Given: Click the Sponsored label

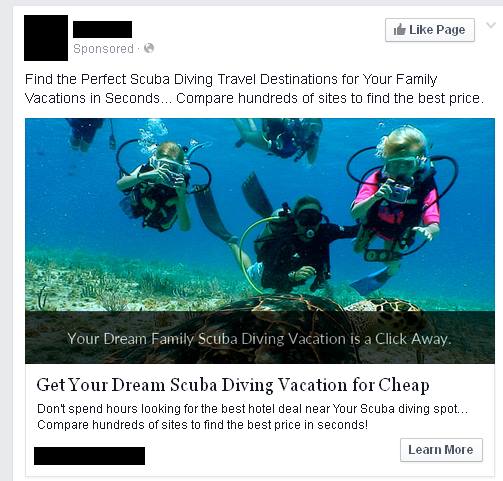Looking at the screenshot, I should (x=103, y=49).
